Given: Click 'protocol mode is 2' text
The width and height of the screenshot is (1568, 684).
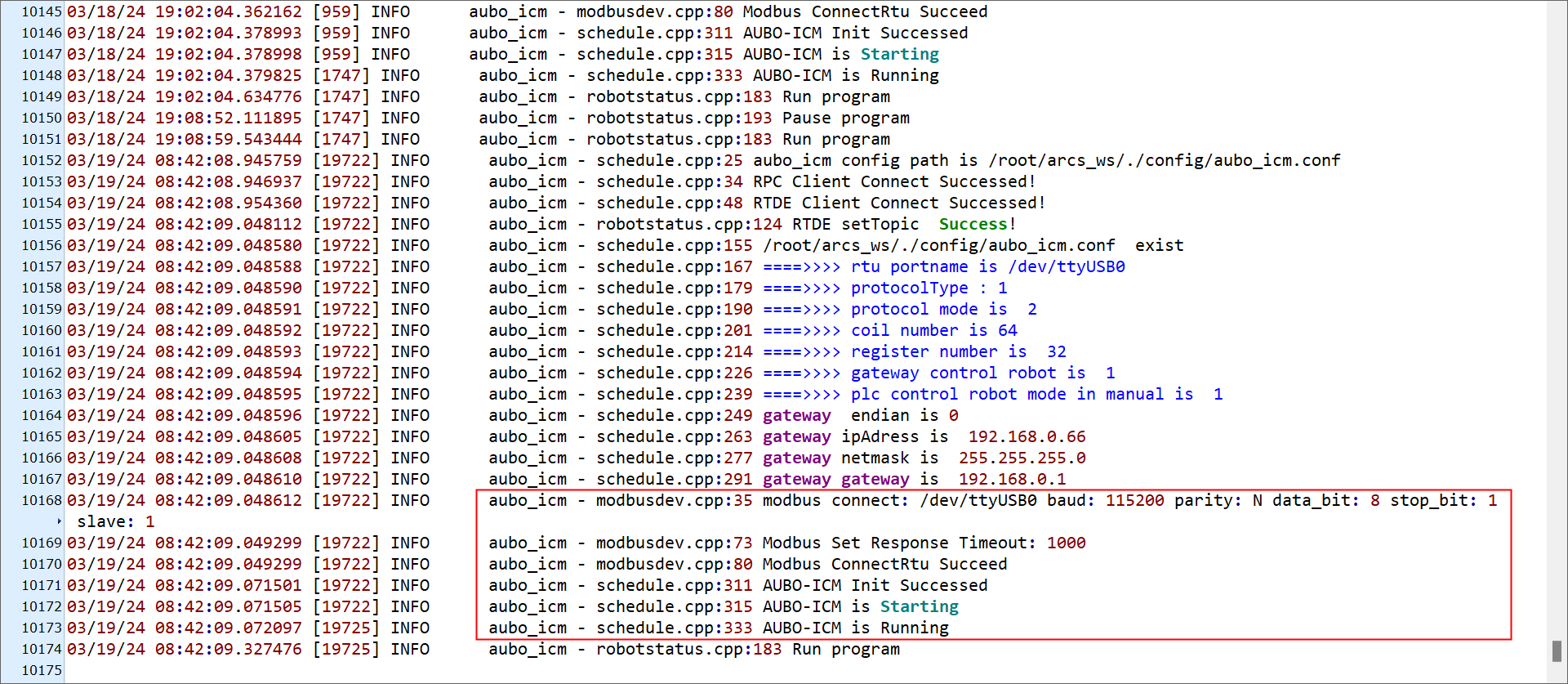Looking at the screenshot, I should 944,309.
